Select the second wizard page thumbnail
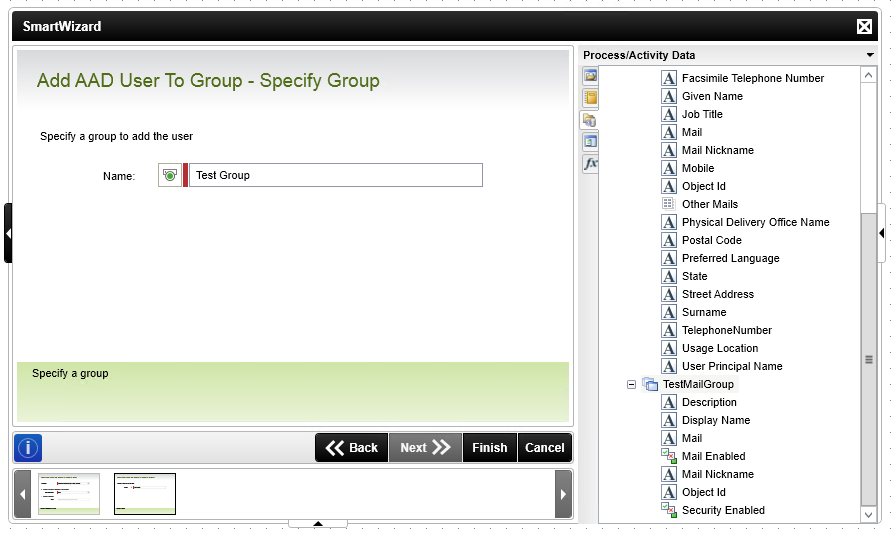Viewport: 891px width, 533px height. (145, 494)
